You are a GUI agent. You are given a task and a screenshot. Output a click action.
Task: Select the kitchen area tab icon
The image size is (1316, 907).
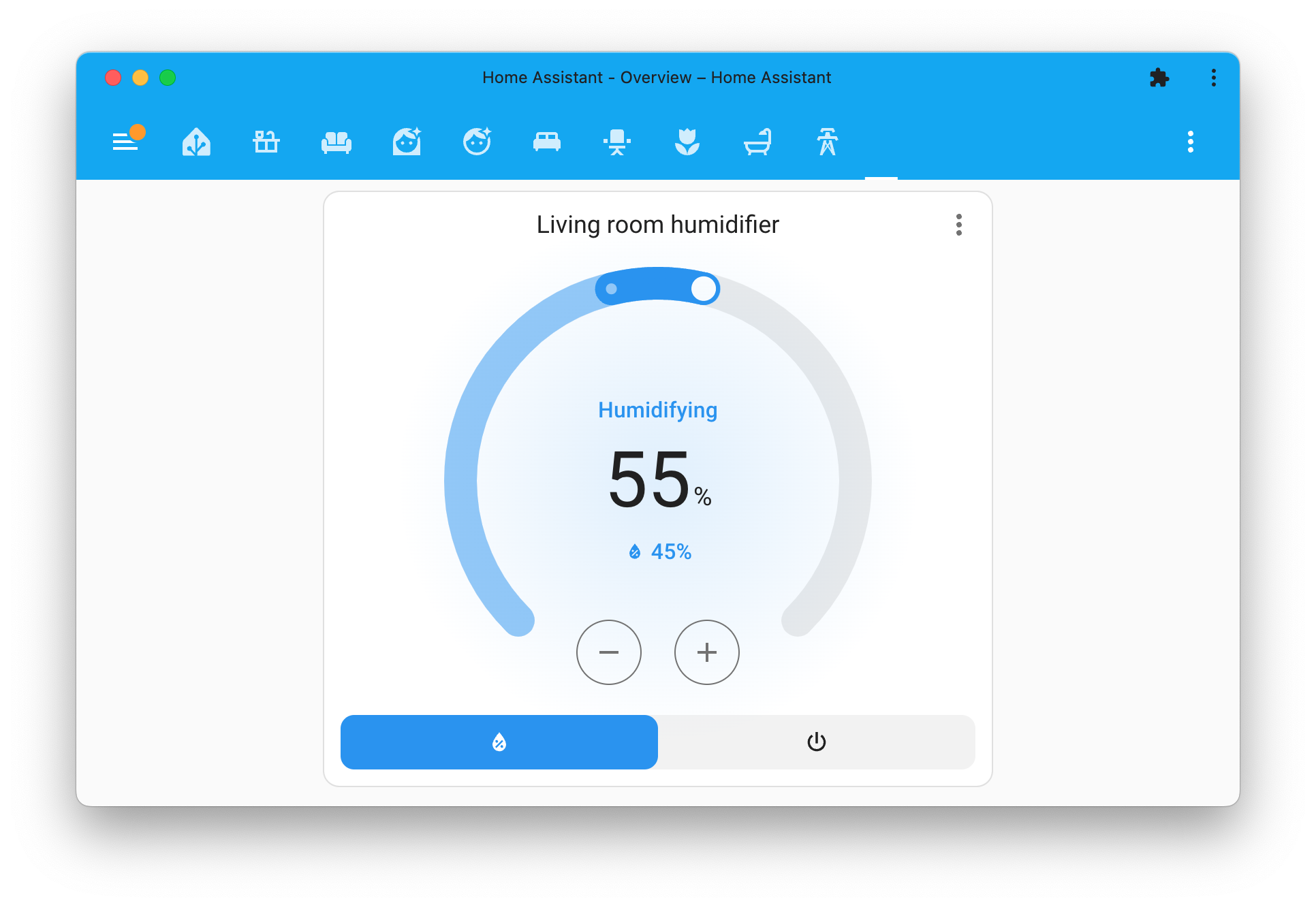pos(266,142)
